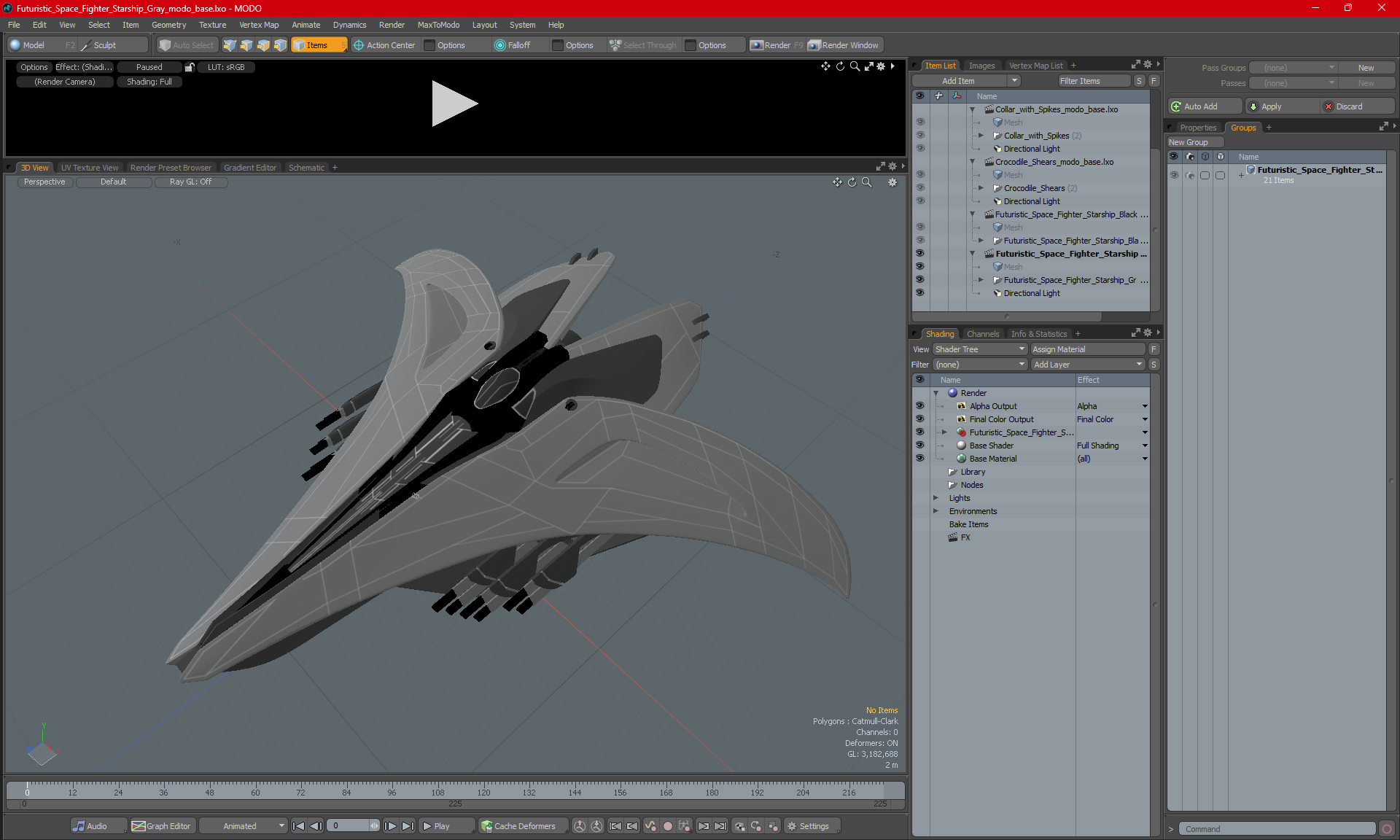Viewport: 1400px width, 840px height.
Task: Click the zoom magnifier in preview panel
Action: click(855, 66)
